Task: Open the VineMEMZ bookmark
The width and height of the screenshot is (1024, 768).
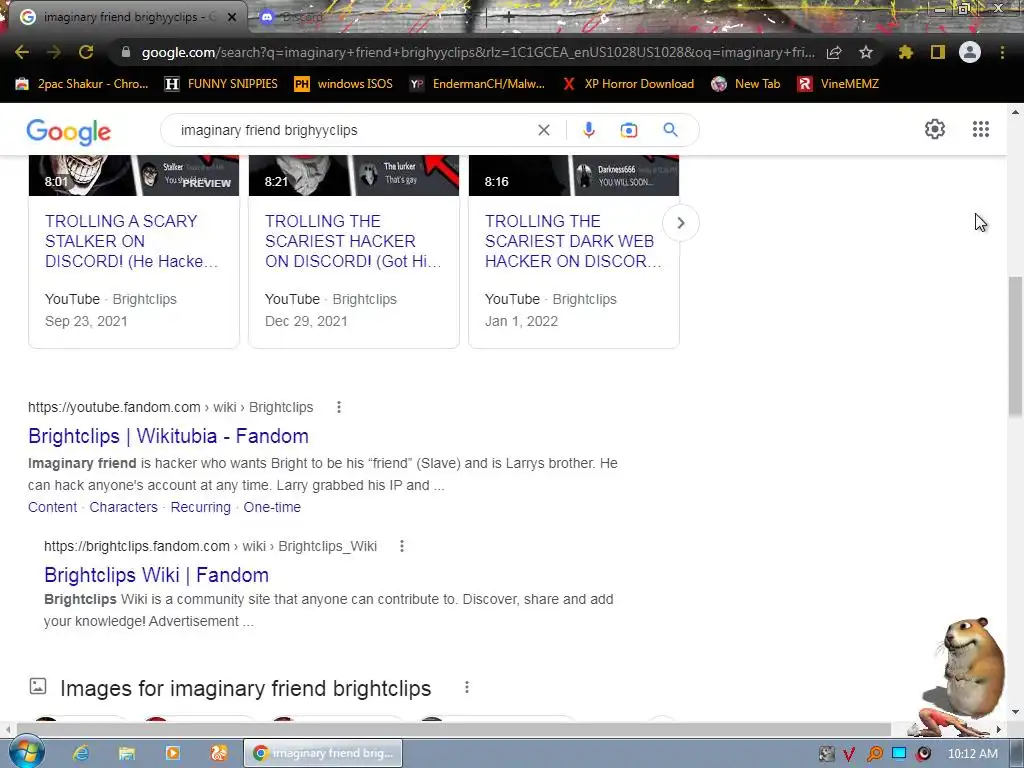Action: [x=838, y=84]
